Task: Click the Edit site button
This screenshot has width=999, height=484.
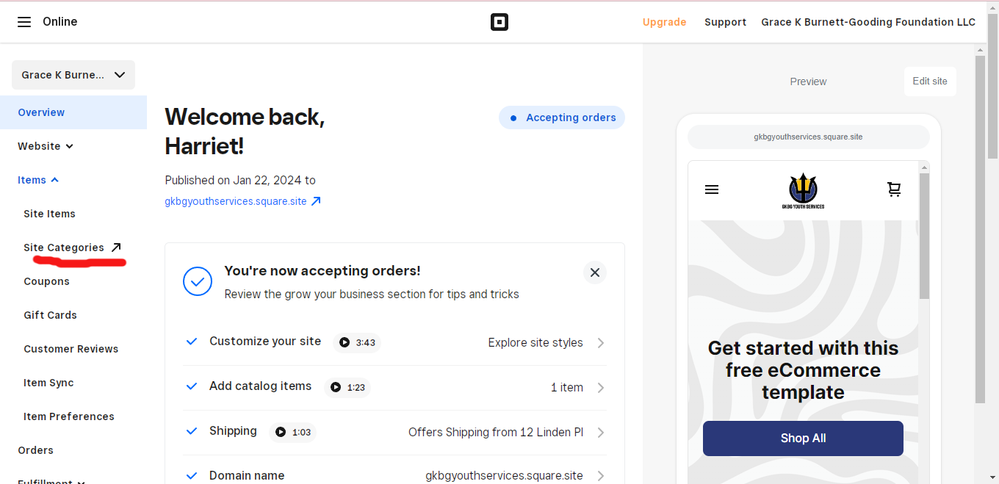Action: pos(929,81)
